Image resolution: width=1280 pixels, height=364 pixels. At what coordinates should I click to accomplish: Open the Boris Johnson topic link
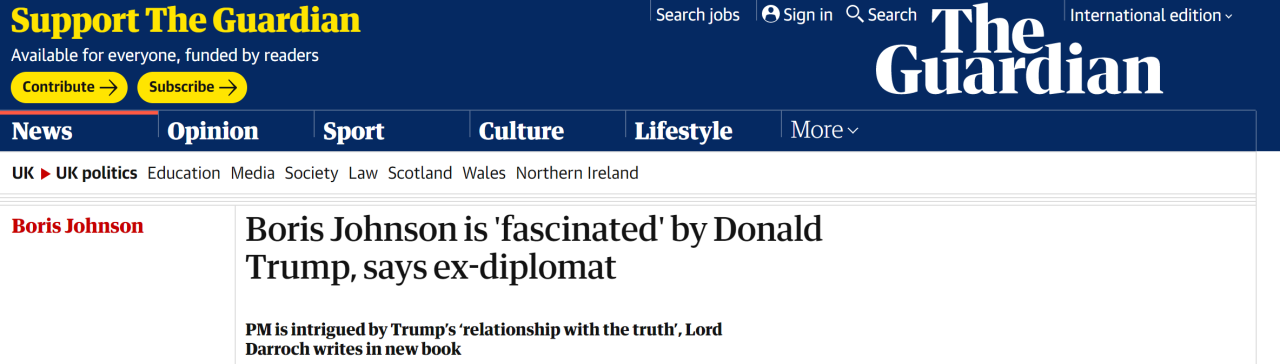tap(78, 226)
